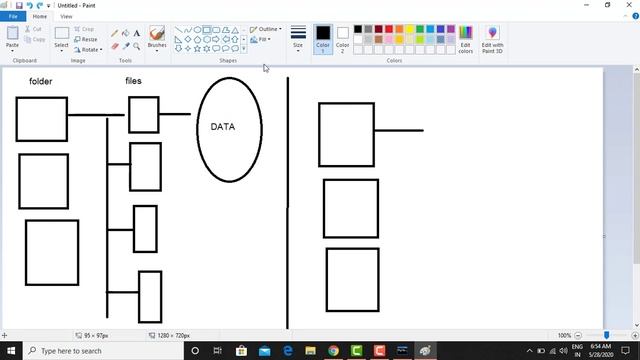Click the Windows Start button
Image resolution: width=640 pixels, height=360 pixels.
click(x=11, y=351)
